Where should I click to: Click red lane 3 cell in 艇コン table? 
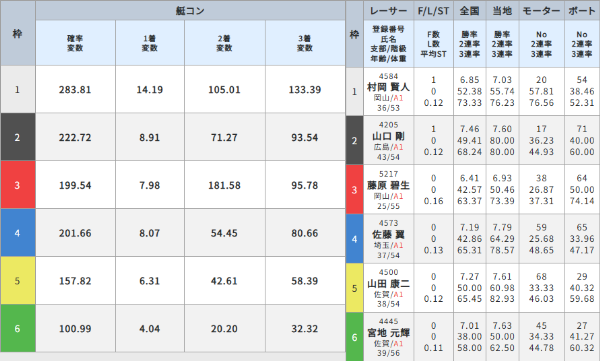[18, 185]
